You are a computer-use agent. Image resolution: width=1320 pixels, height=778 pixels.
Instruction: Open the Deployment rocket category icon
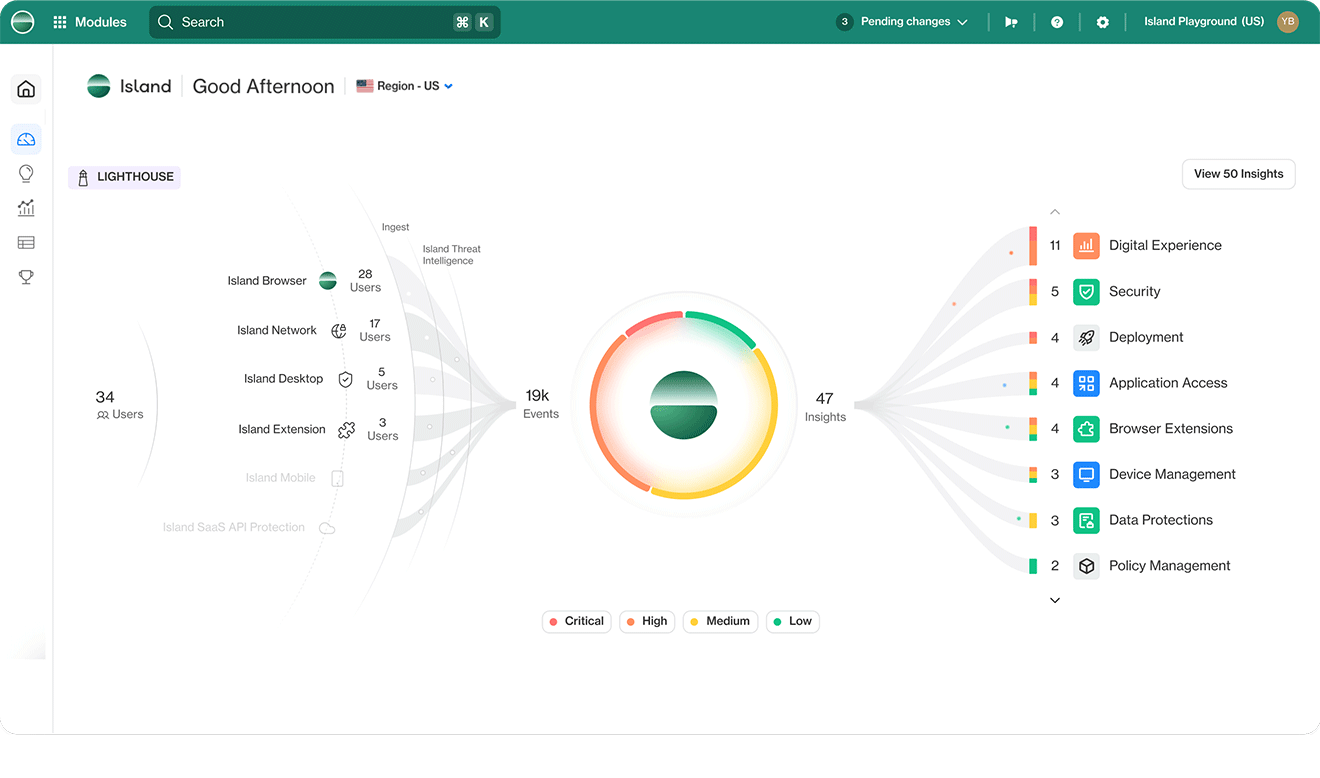click(1086, 338)
